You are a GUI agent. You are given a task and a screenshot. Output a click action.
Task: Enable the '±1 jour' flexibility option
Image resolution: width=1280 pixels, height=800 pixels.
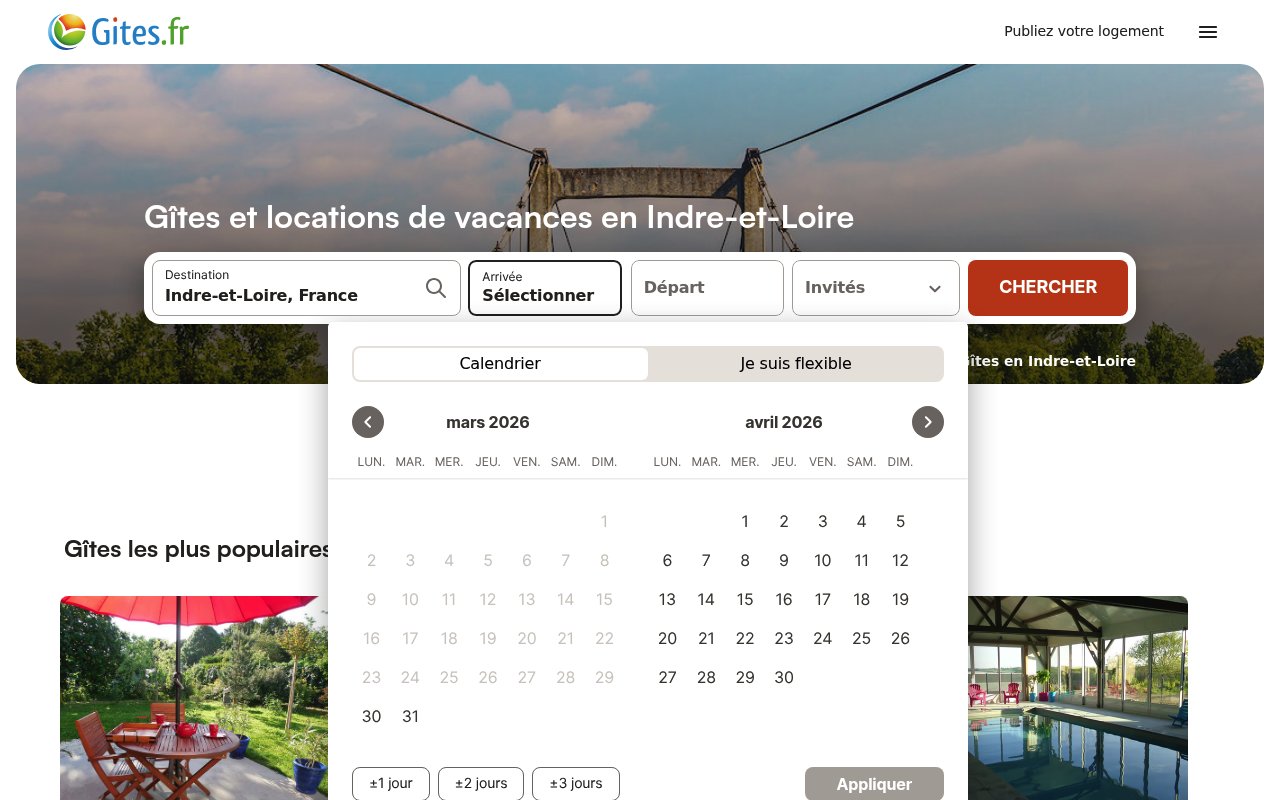(390, 783)
